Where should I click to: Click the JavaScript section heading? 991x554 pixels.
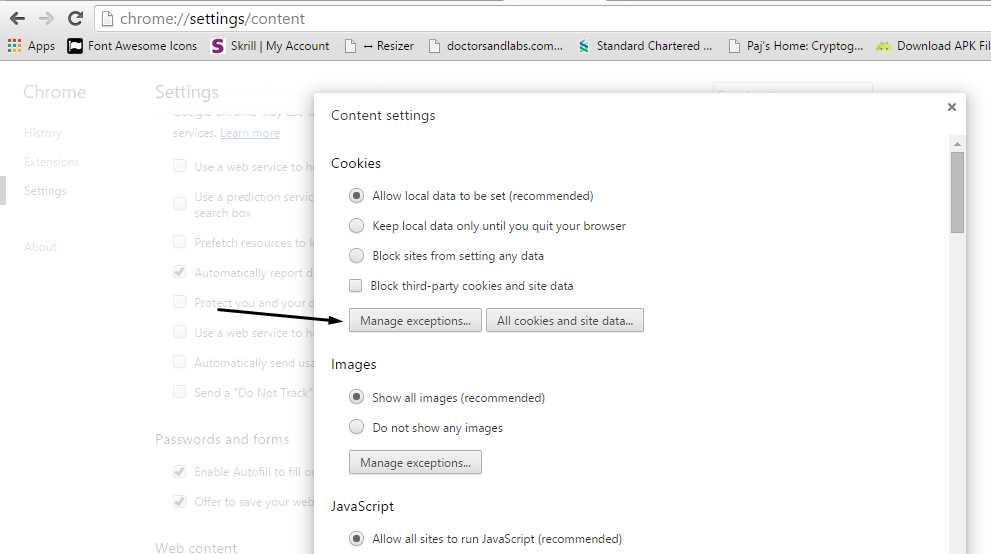pyautogui.click(x=362, y=506)
